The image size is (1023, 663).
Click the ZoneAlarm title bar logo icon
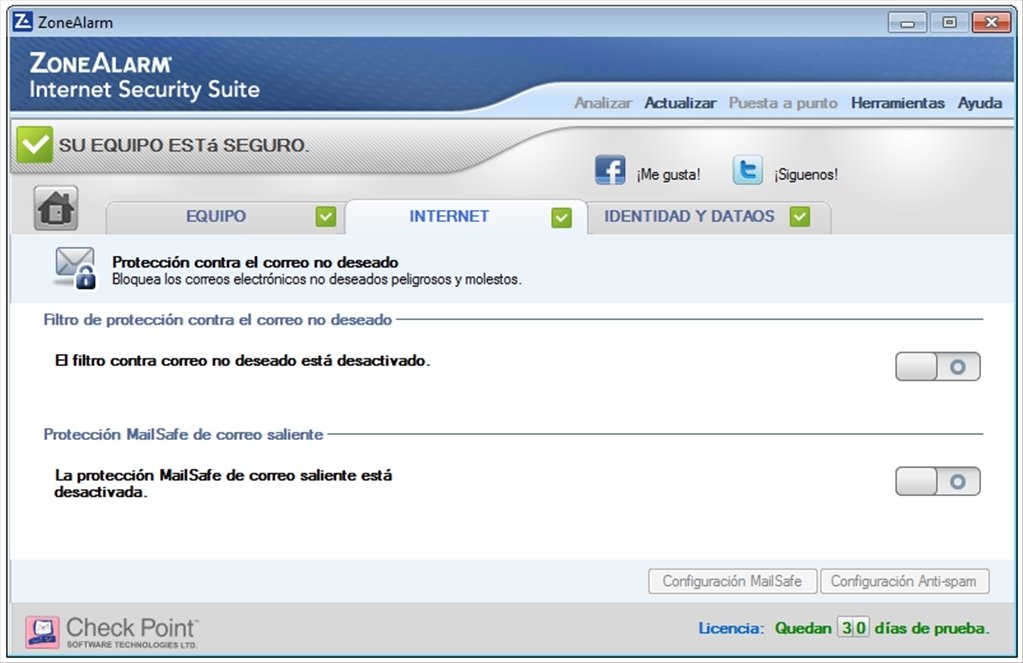tap(23, 22)
